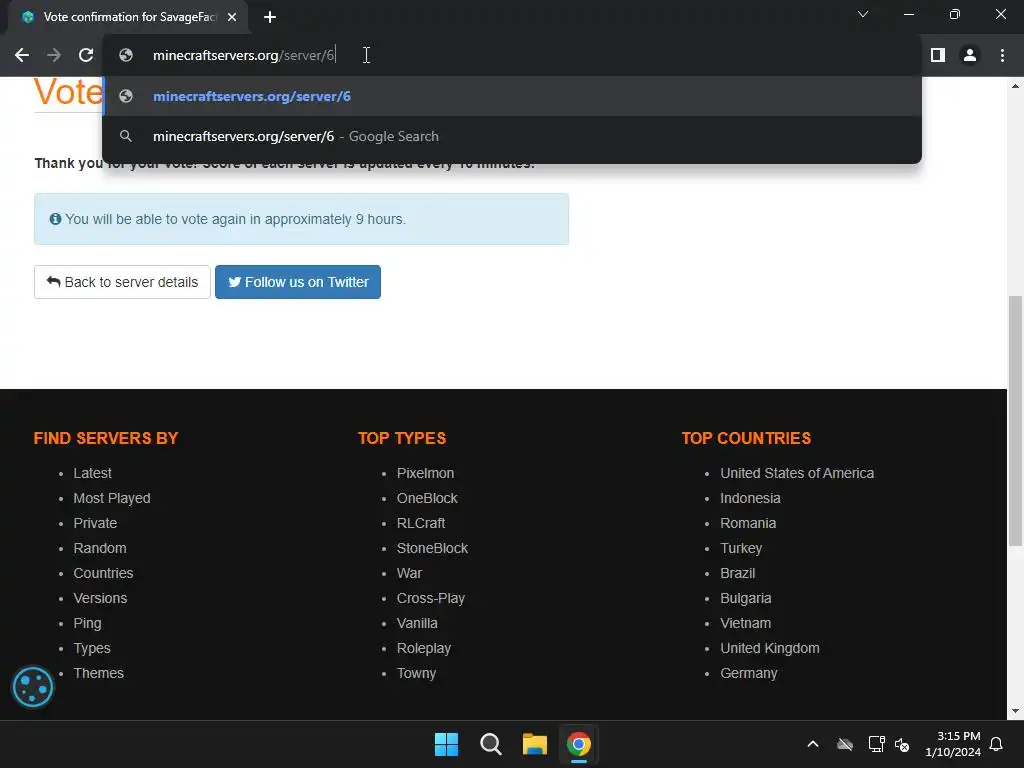1024x768 pixels.
Task: Open the Cross-Play type link
Action: click(430, 598)
